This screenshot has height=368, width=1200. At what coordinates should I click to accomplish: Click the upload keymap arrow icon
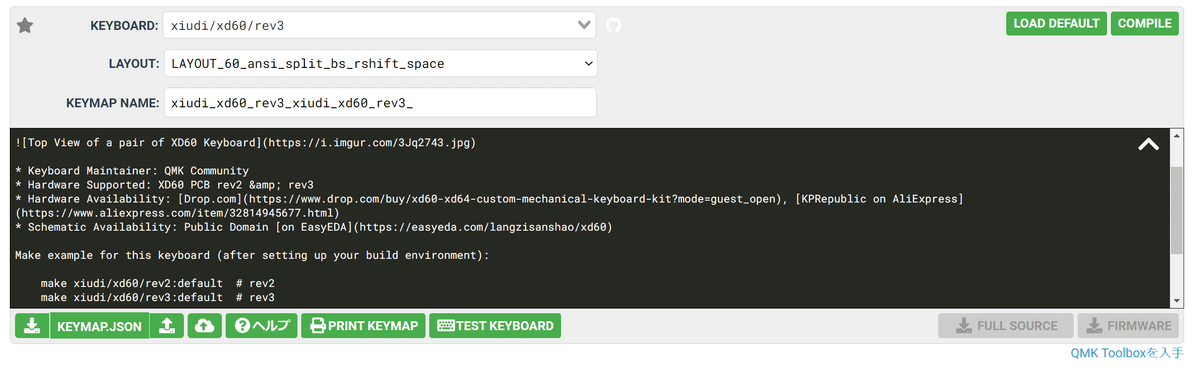click(167, 326)
